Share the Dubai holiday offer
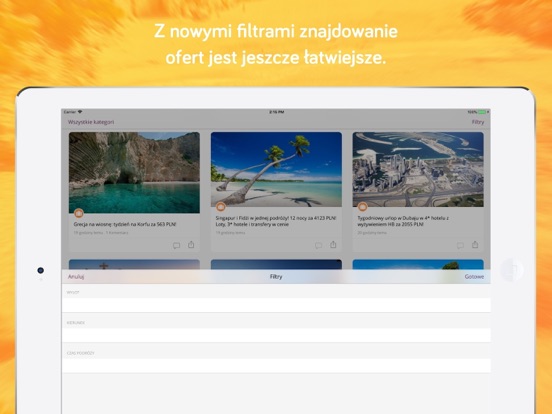The height and width of the screenshot is (414, 552). point(475,244)
